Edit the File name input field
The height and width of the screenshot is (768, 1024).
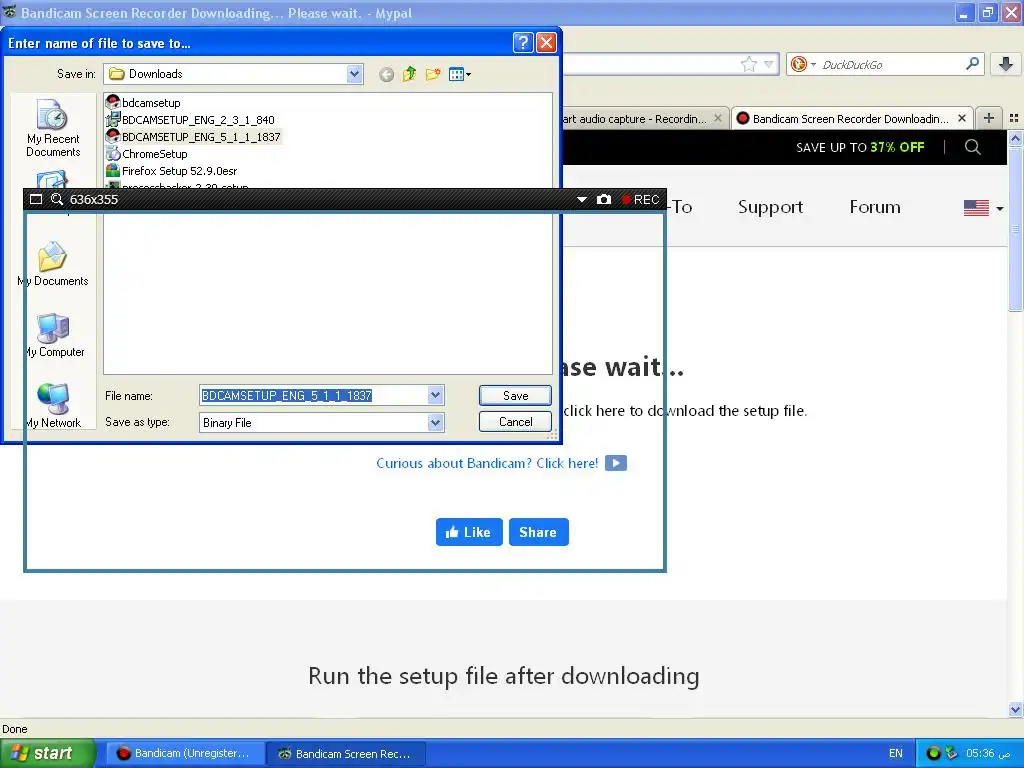314,395
